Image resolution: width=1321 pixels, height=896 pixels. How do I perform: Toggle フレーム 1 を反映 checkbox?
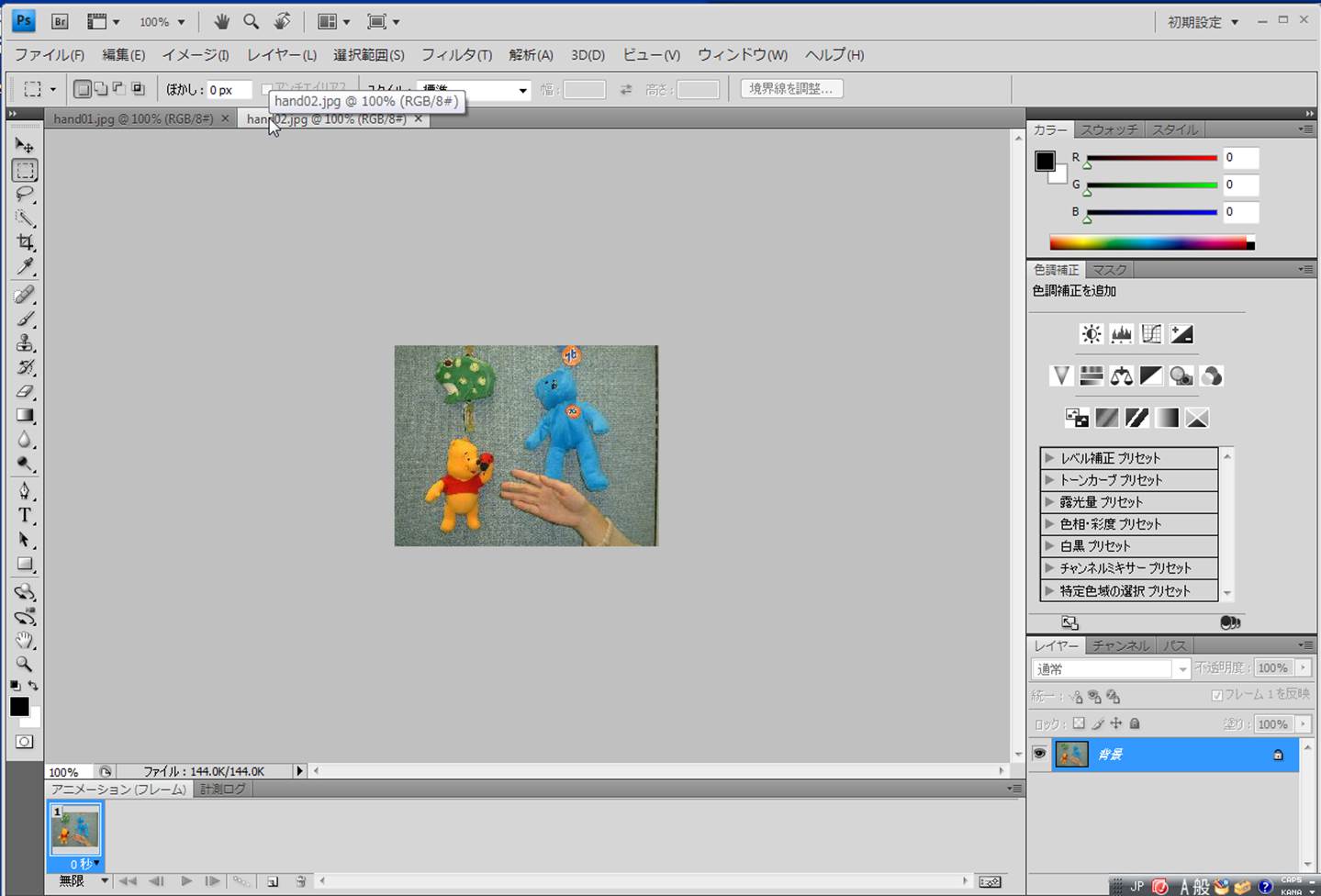pos(1216,695)
